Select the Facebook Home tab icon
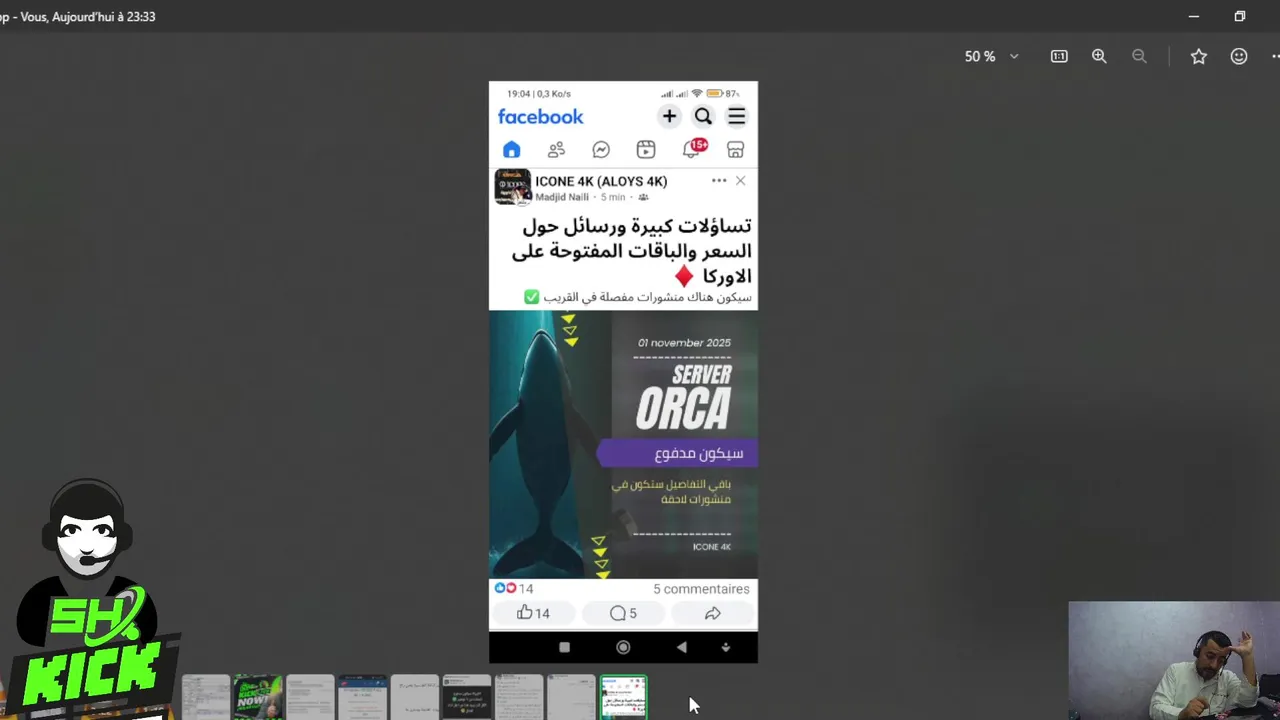The image size is (1280, 720). tap(511, 149)
